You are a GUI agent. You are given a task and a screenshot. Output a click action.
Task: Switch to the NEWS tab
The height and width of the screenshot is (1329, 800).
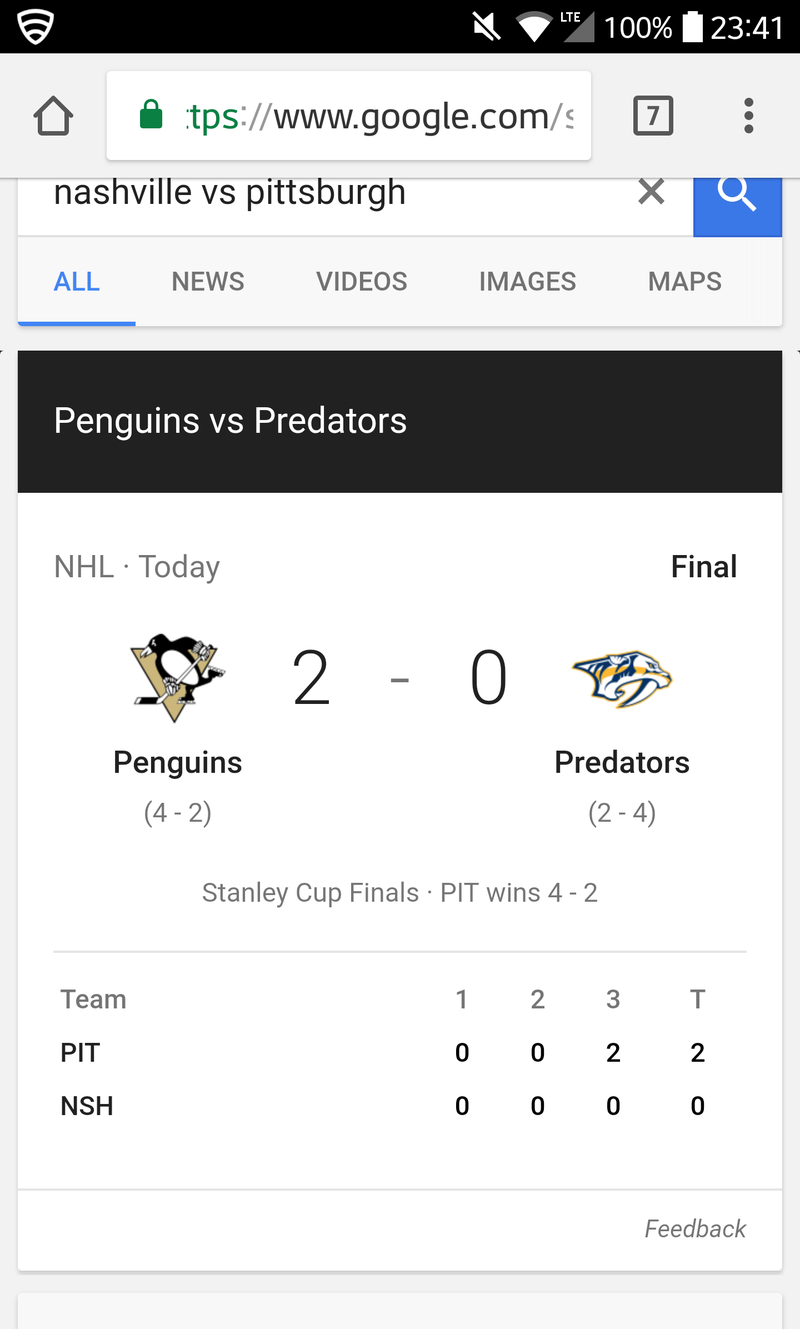pyautogui.click(x=208, y=282)
